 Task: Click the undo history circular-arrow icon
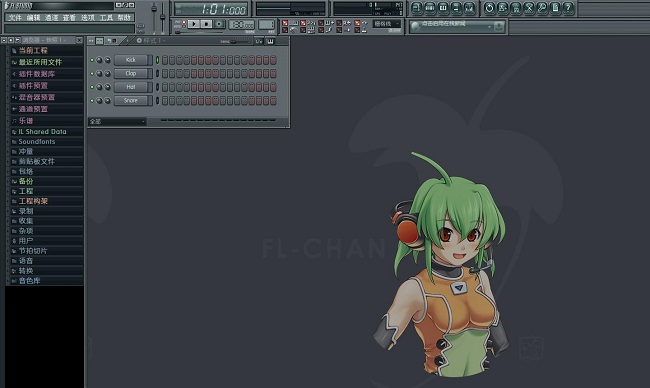tap(490, 8)
